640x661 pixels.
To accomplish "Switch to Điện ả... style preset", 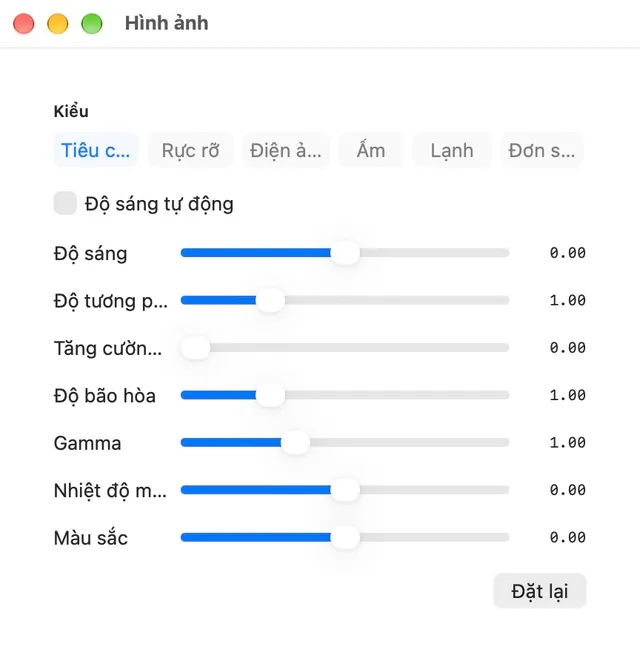I will click(285, 150).
